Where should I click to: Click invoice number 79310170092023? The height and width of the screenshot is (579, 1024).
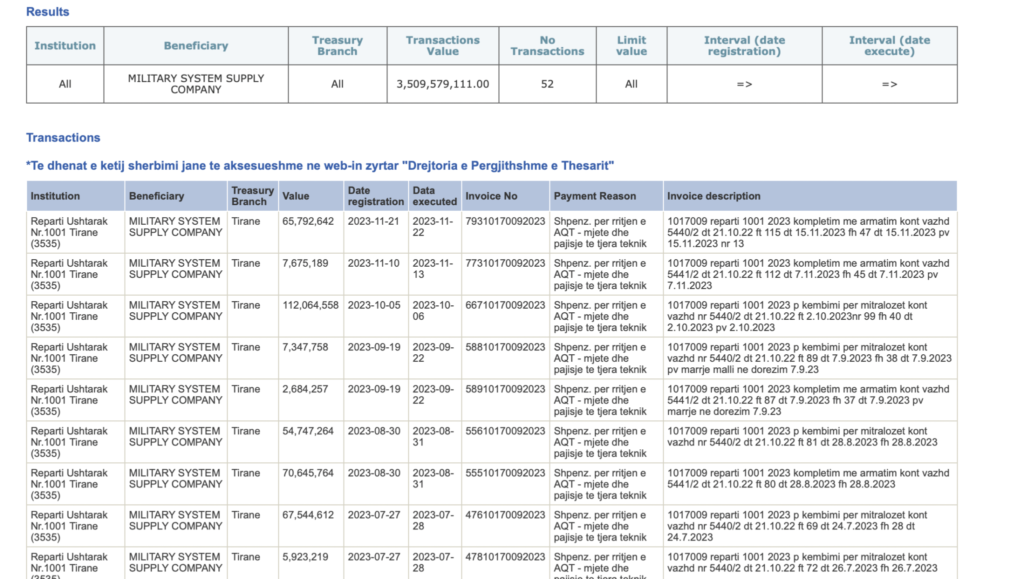(505, 221)
